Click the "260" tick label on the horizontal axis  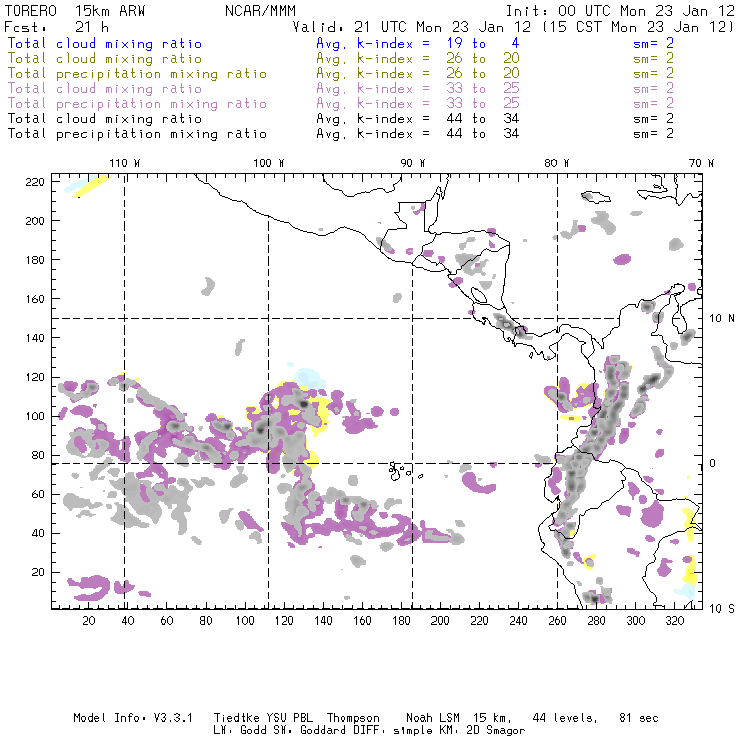[x=557, y=621]
